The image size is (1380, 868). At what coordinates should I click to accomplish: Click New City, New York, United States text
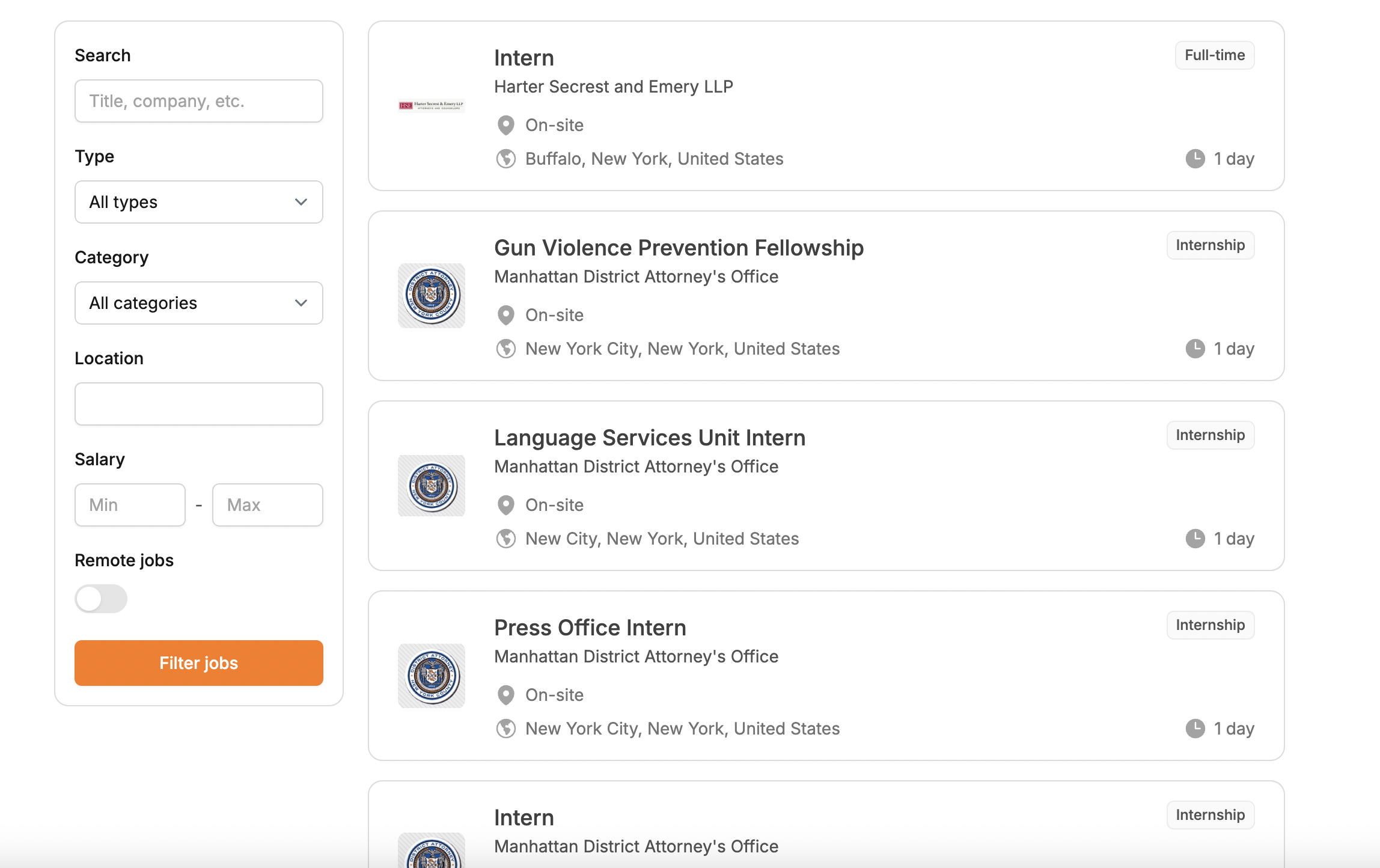[x=662, y=539]
